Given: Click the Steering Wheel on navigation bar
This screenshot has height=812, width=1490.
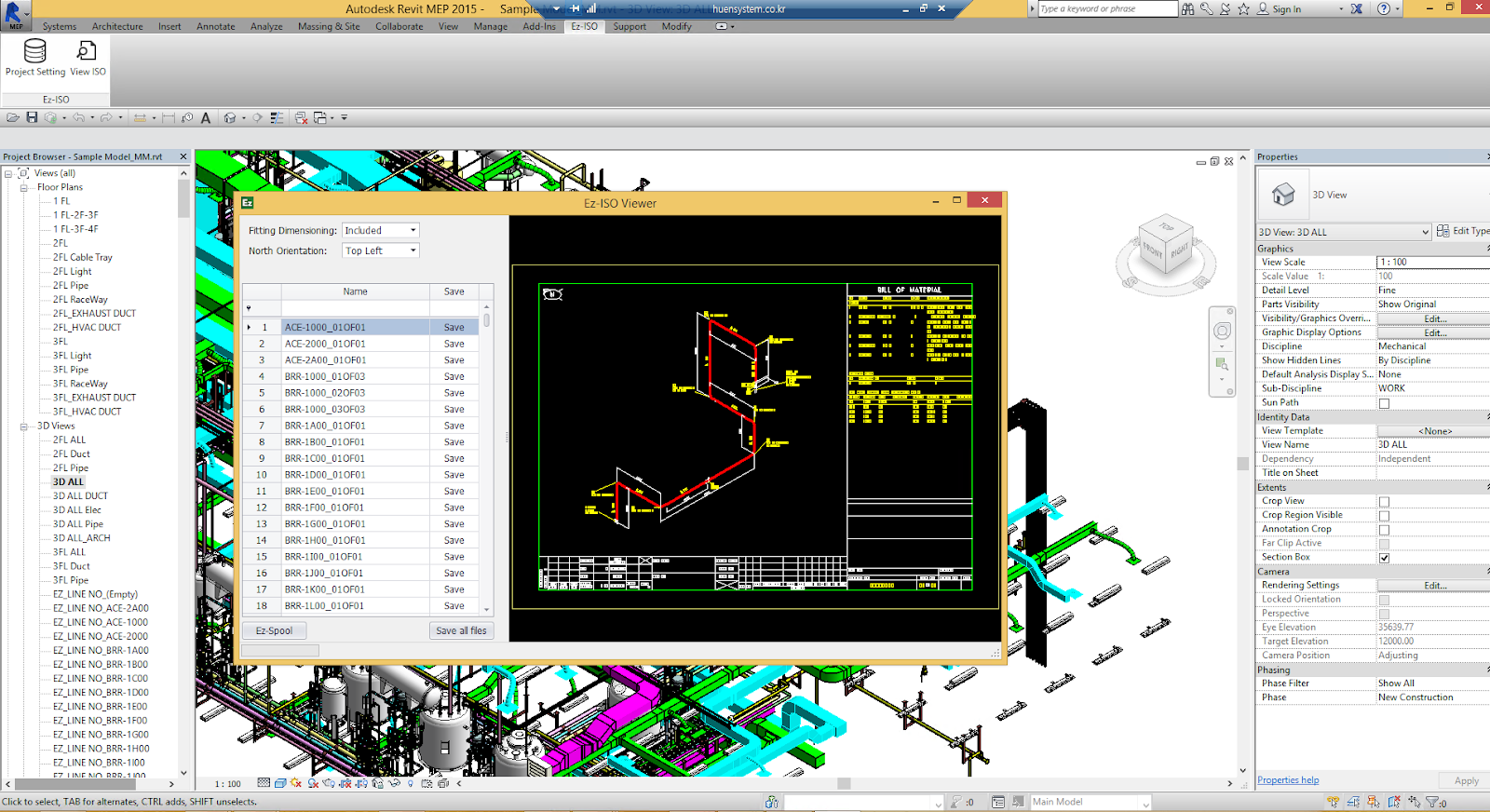Looking at the screenshot, I should click(1222, 332).
